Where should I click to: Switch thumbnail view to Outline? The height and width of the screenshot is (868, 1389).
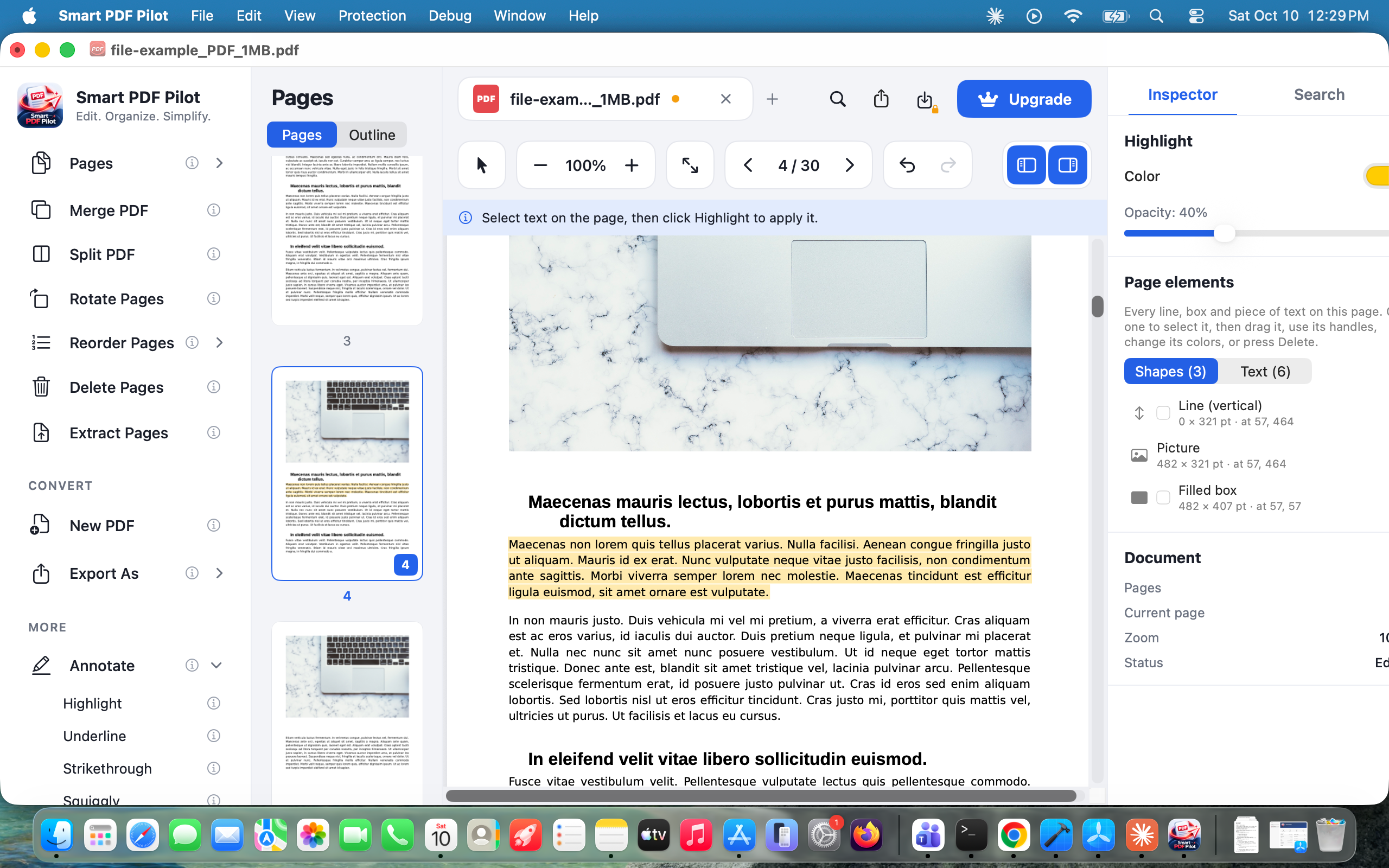[372, 135]
